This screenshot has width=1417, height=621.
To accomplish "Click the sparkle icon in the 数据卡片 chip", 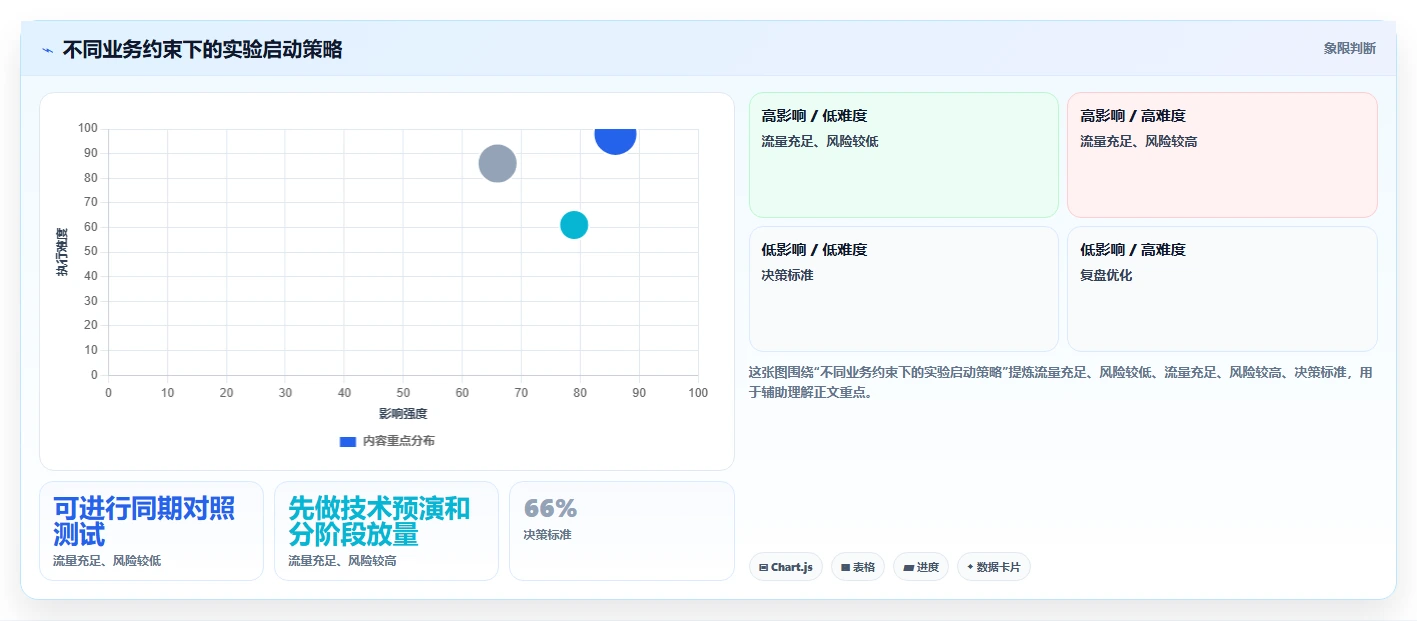I will tap(970, 568).
